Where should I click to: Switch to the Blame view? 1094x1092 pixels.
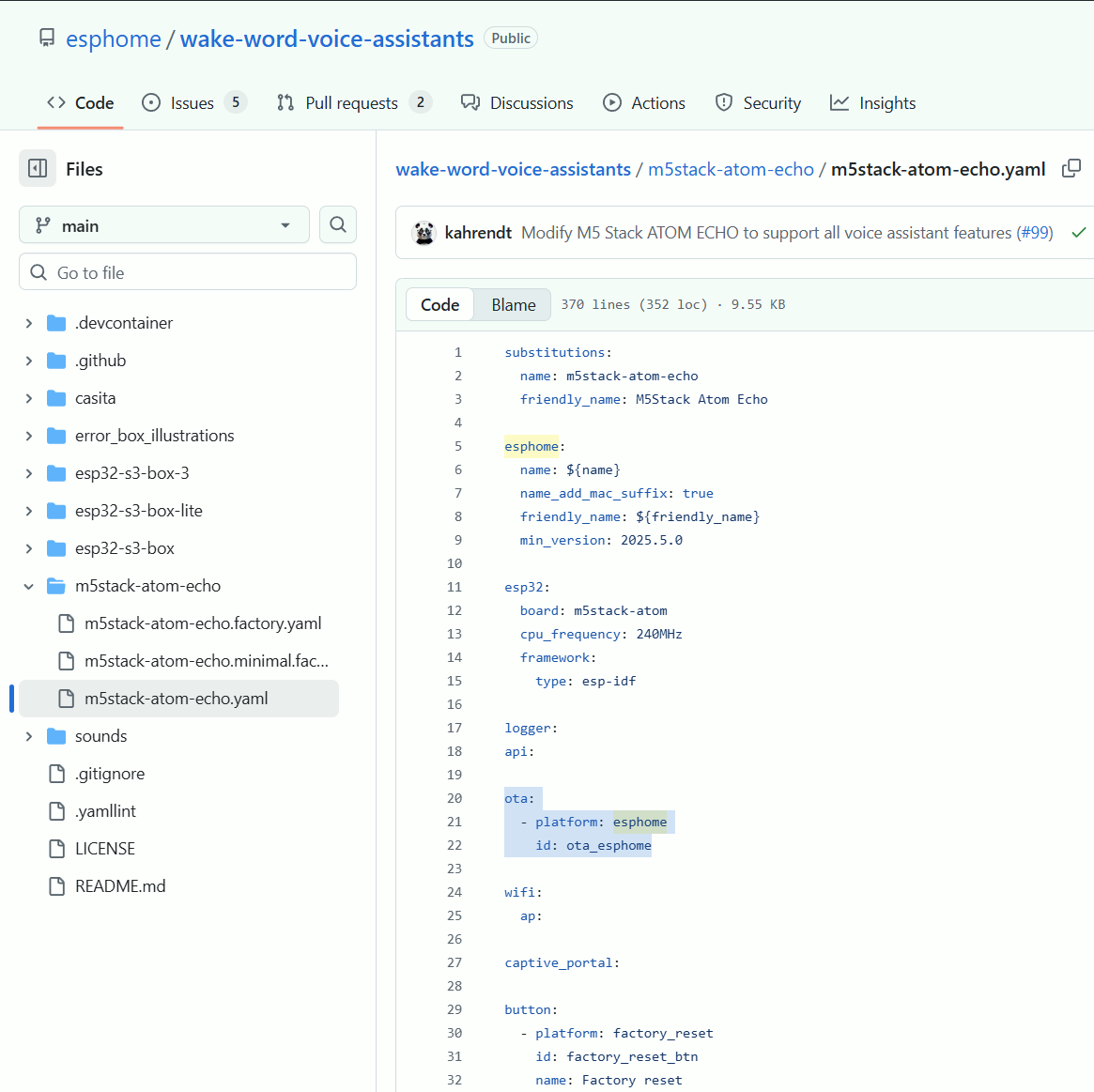tap(514, 305)
